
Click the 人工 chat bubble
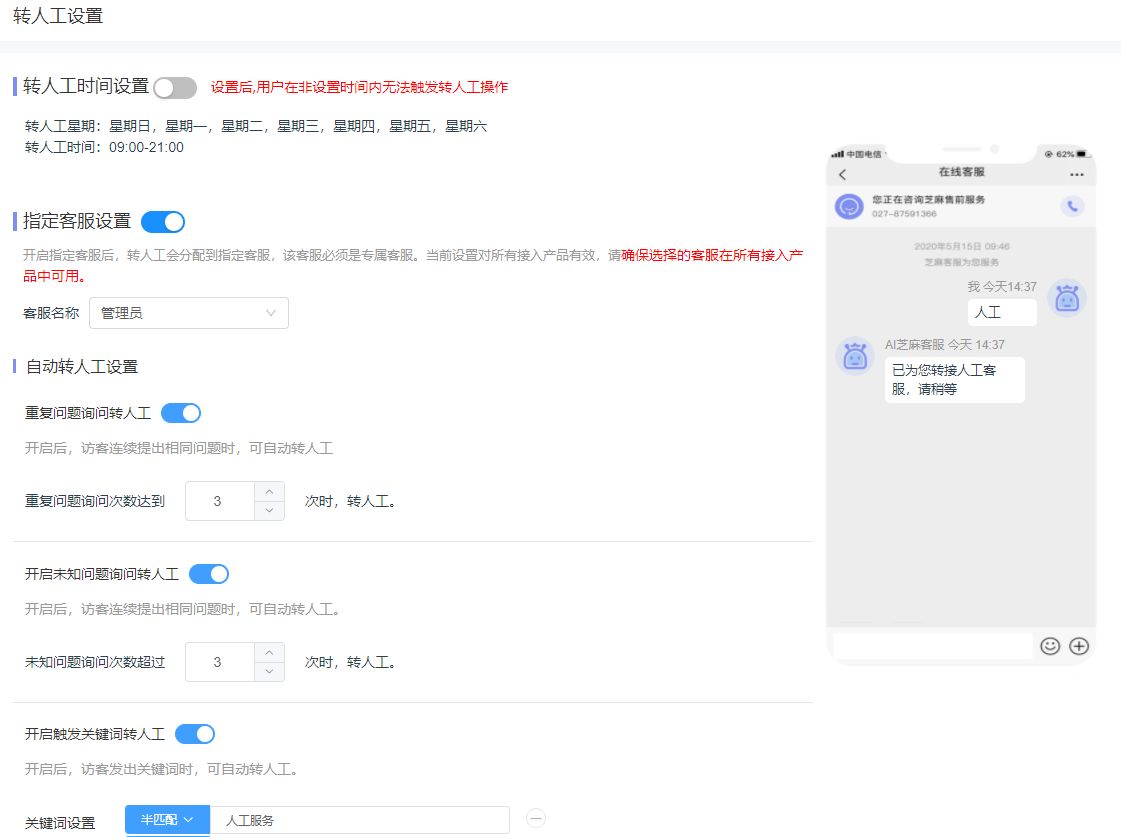point(1002,312)
